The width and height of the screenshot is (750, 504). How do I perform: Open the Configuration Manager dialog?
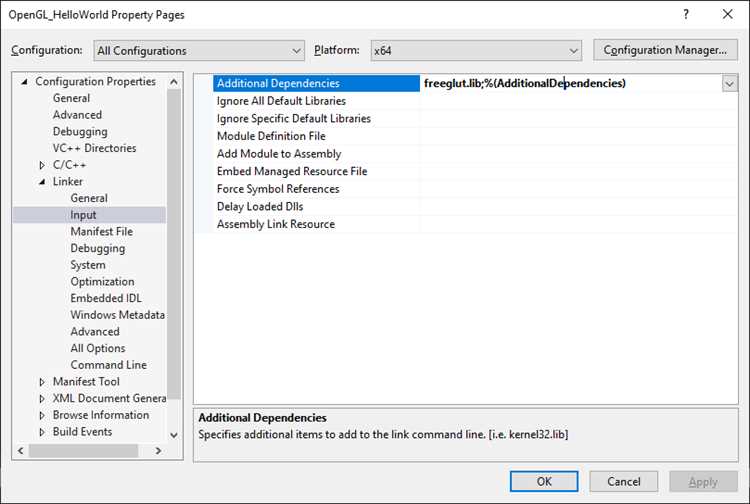point(665,50)
